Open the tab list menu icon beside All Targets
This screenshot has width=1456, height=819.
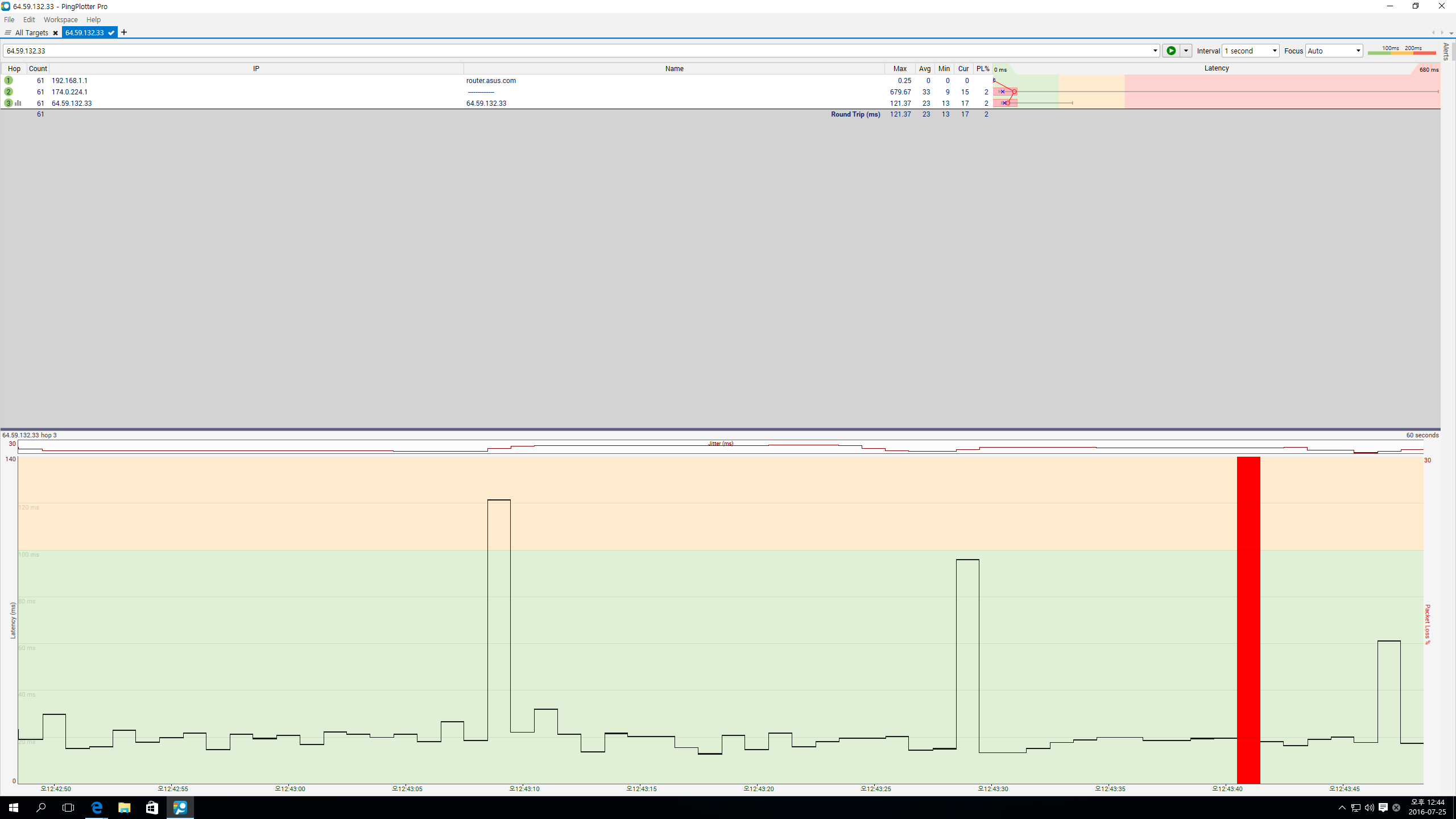(8, 32)
